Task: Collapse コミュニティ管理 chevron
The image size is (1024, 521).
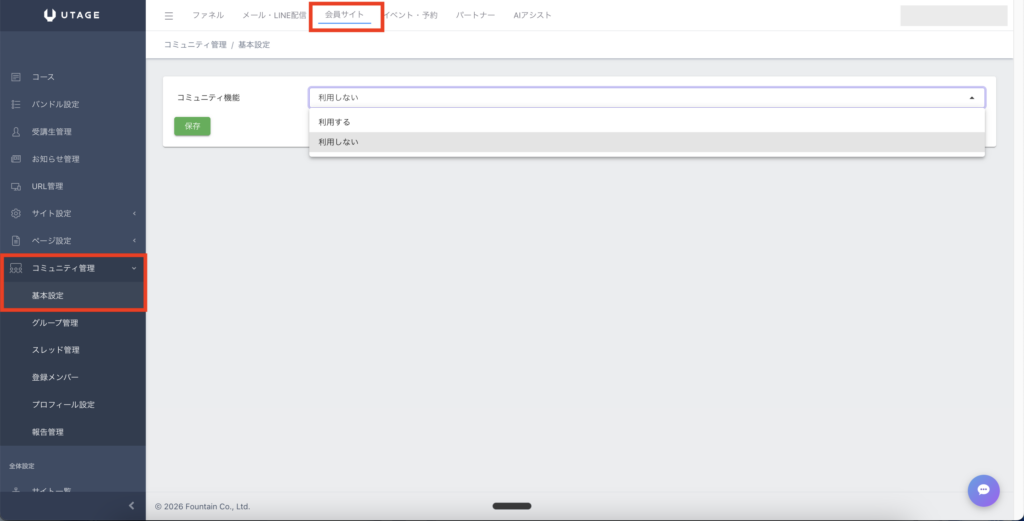Action: pyautogui.click(x=134, y=268)
